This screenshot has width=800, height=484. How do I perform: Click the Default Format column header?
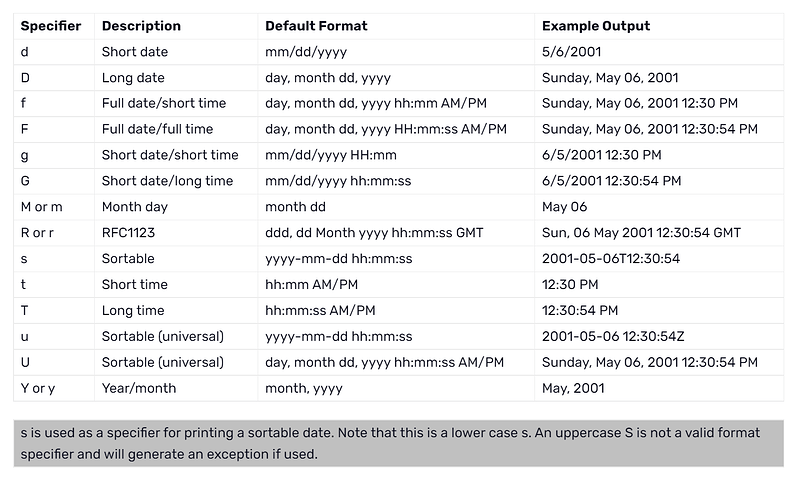click(x=316, y=26)
